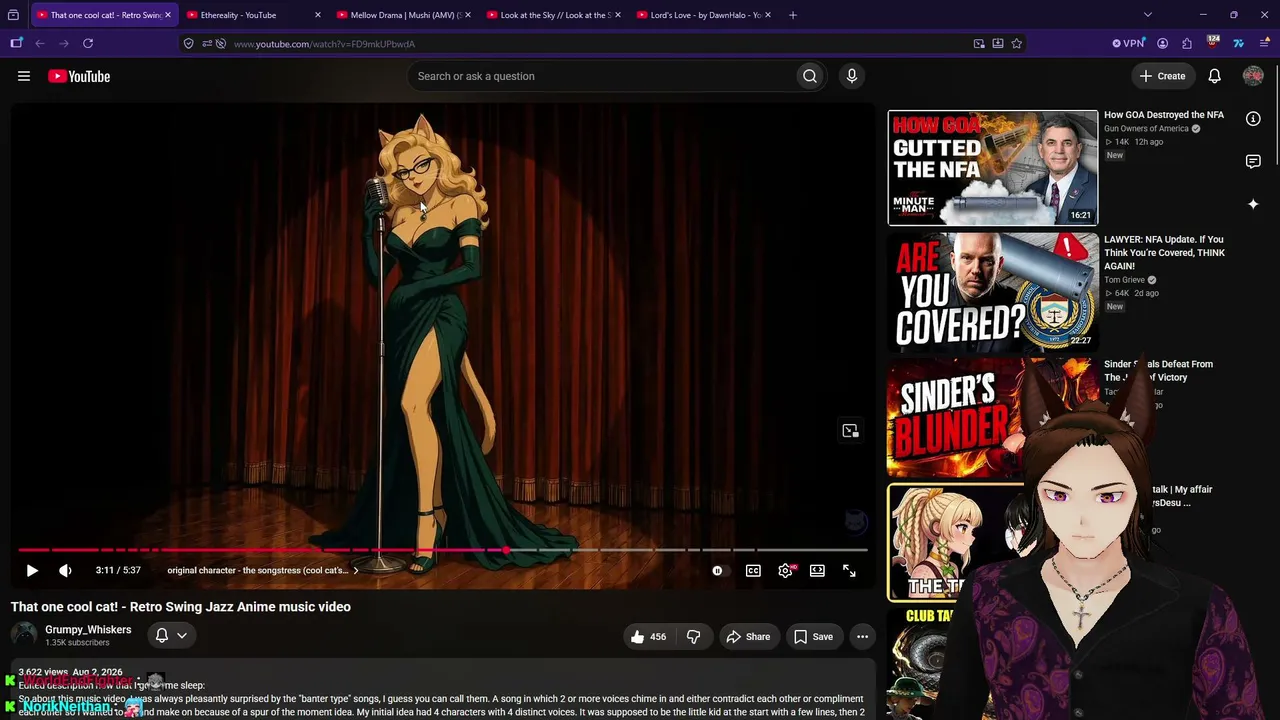Open the YouTube guide hamburger menu

24,76
